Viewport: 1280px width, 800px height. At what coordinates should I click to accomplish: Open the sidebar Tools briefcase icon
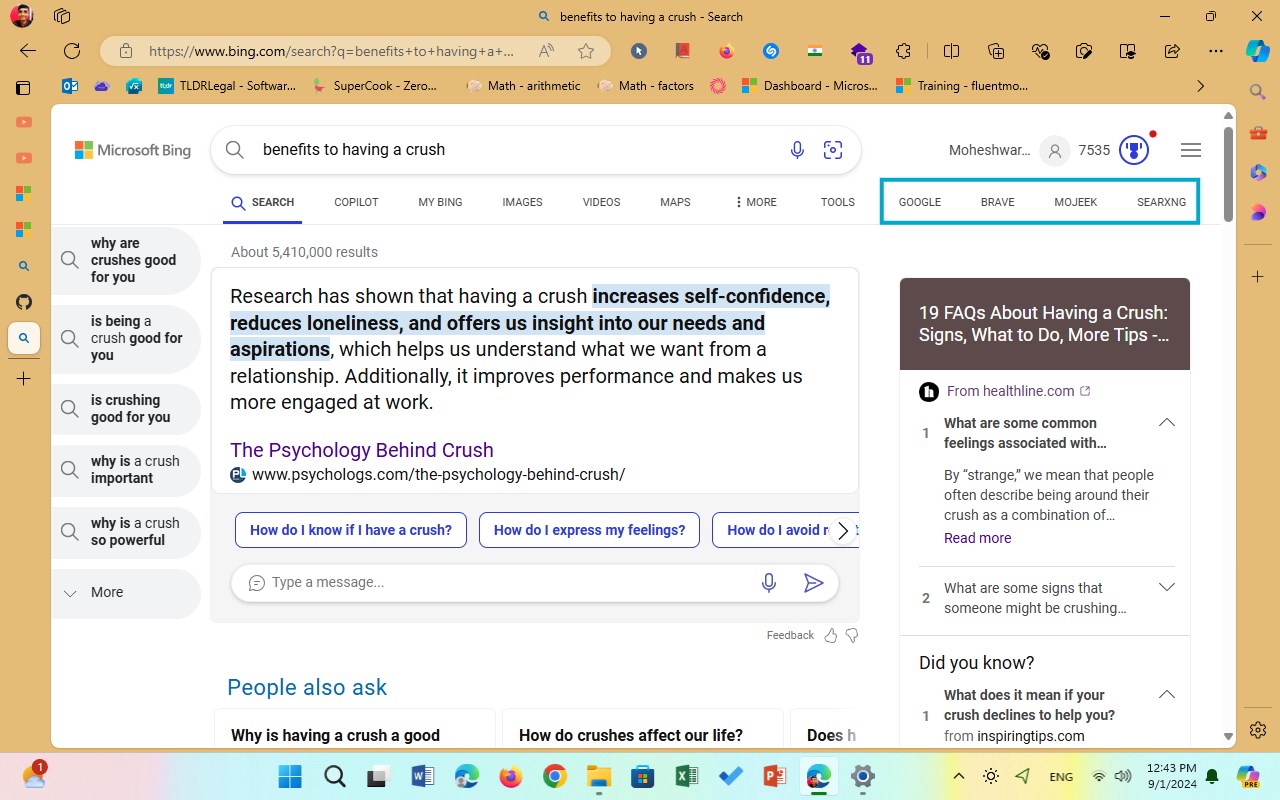coord(1258,133)
